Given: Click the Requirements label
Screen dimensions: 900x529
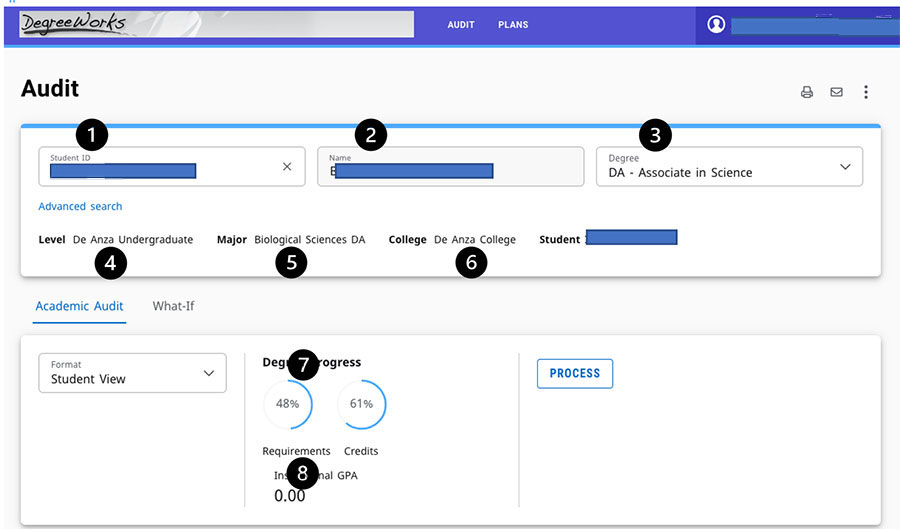Looking at the screenshot, I should click(x=296, y=451).
